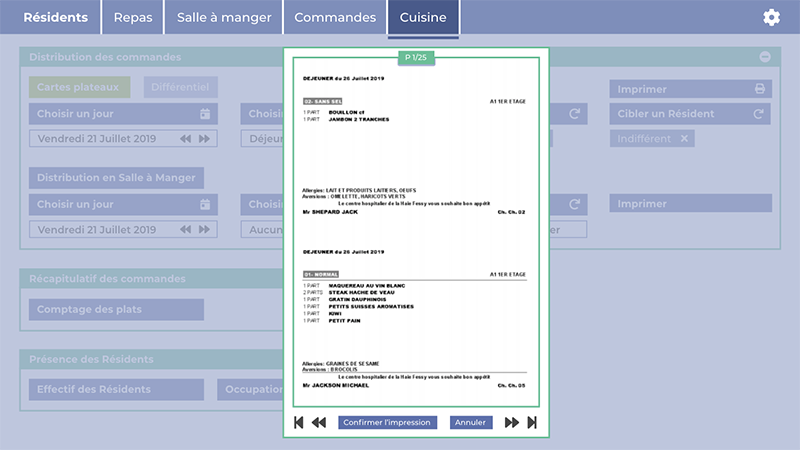Image resolution: width=800 pixels, height=450 pixels.
Task: Open the settings gear
Action: pos(771,18)
